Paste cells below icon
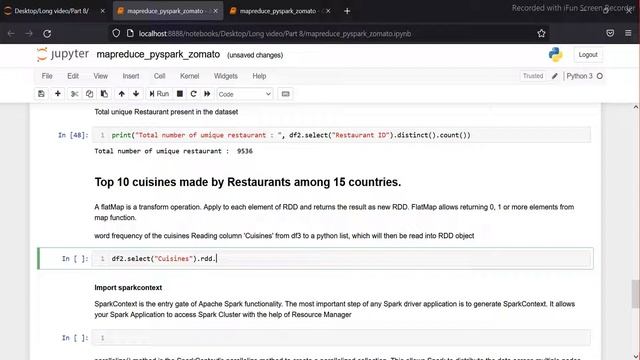This screenshot has height=360, width=640. 104,94
